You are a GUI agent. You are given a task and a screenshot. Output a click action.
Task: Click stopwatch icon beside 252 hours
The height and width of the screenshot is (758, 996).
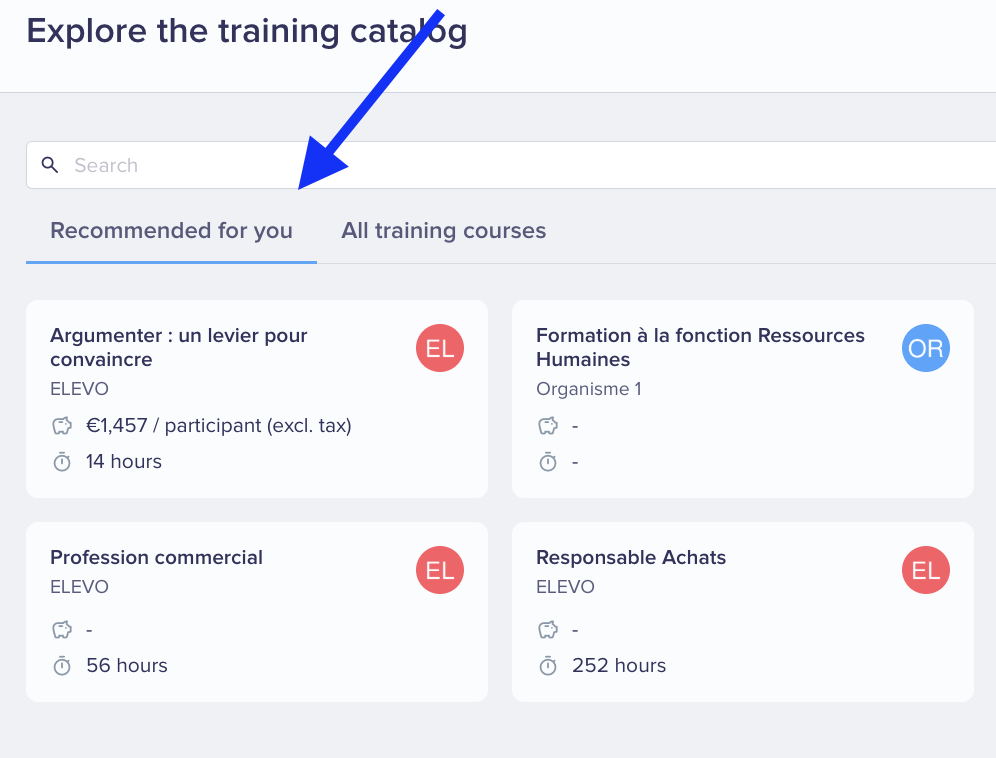(x=548, y=666)
